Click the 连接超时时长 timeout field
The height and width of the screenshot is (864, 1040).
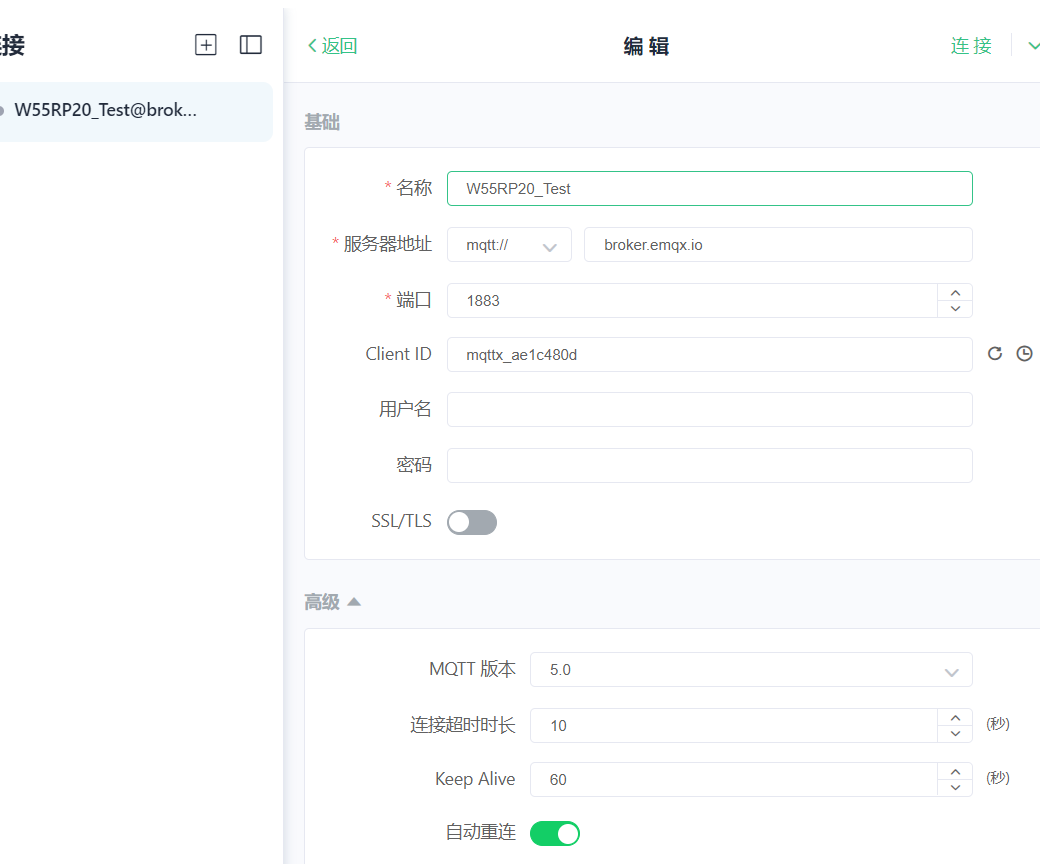click(x=734, y=725)
